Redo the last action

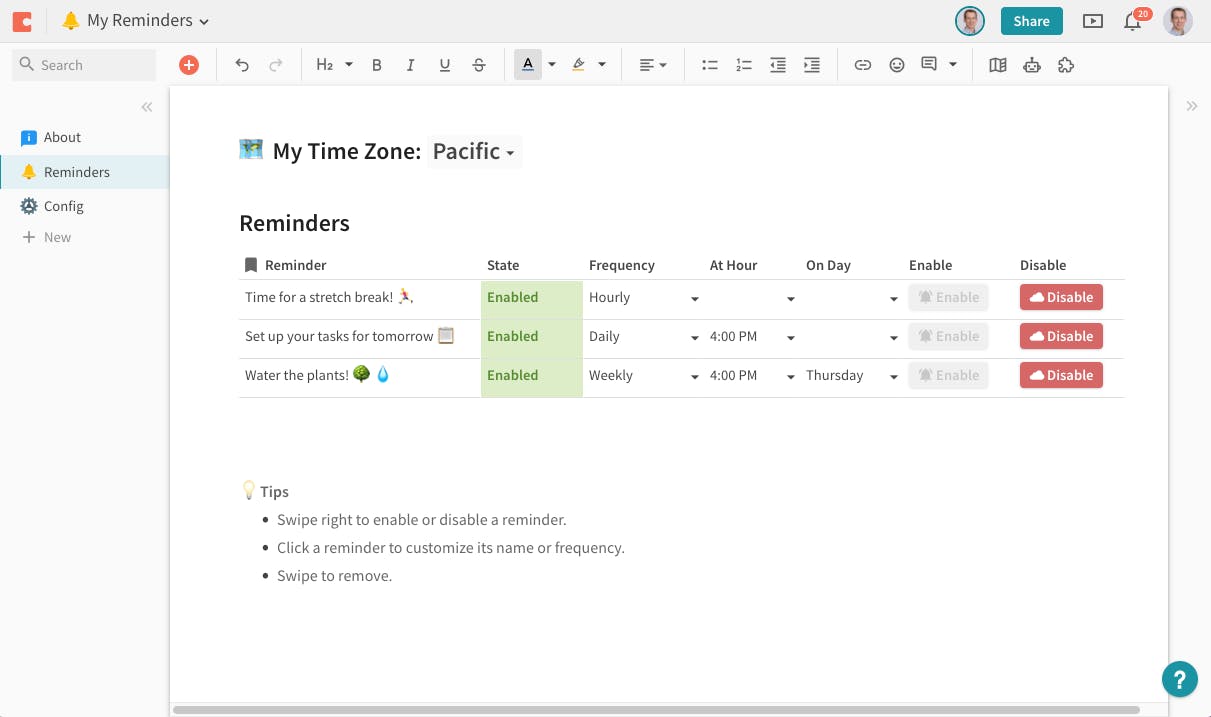(x=276, y=65)
